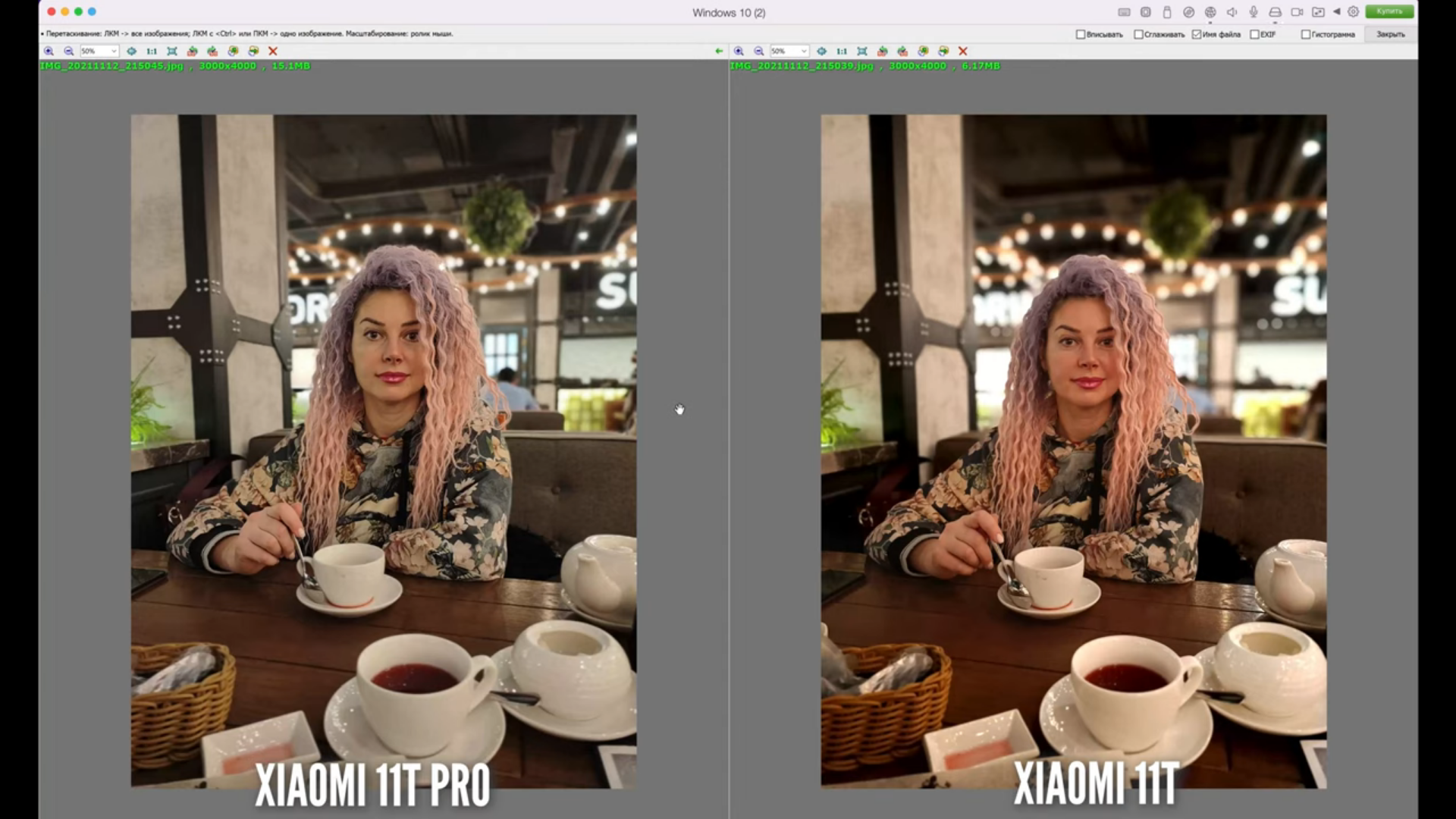Click the green Купить button

[1389, 11]
